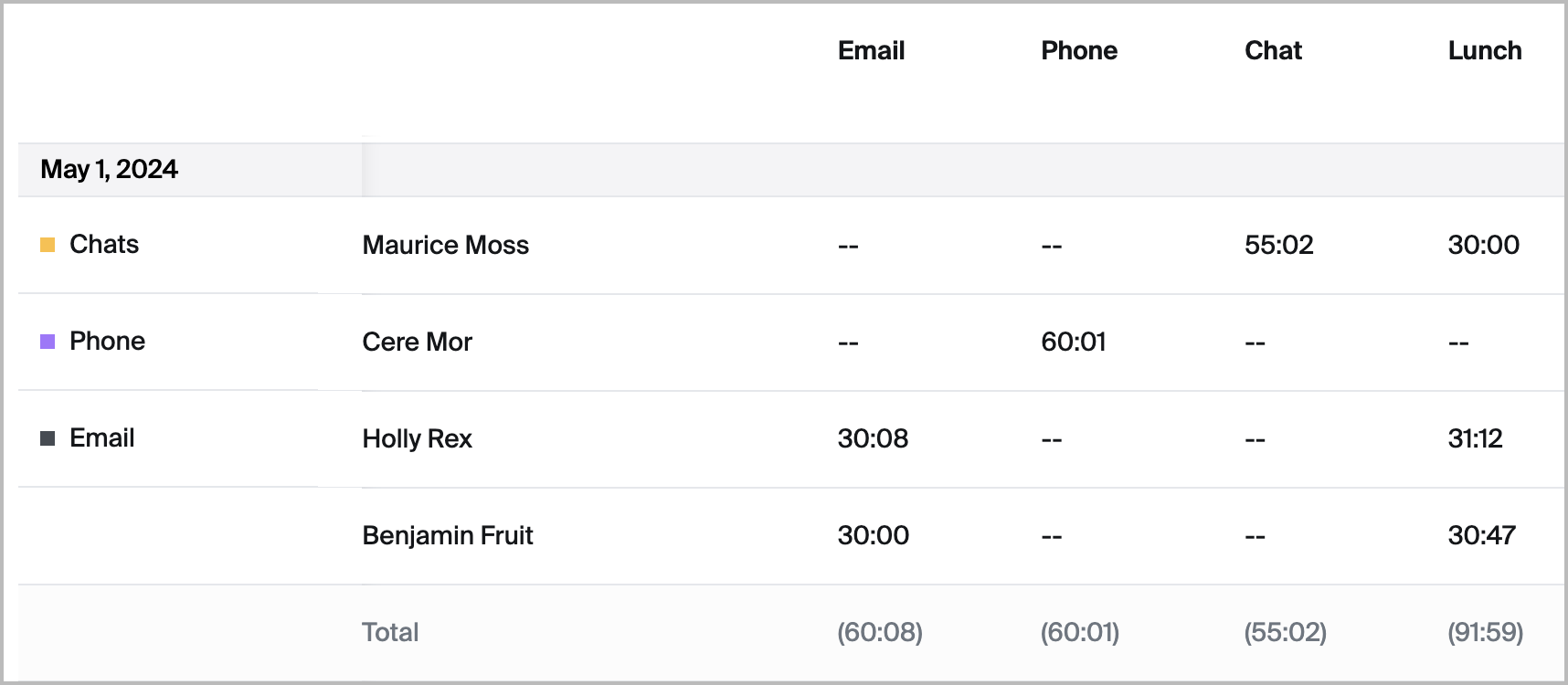This screenshot has width=1568, height=685.
Task: Click Maurice Moss chat time 55:02
Action: click(x=1278, y=245)
